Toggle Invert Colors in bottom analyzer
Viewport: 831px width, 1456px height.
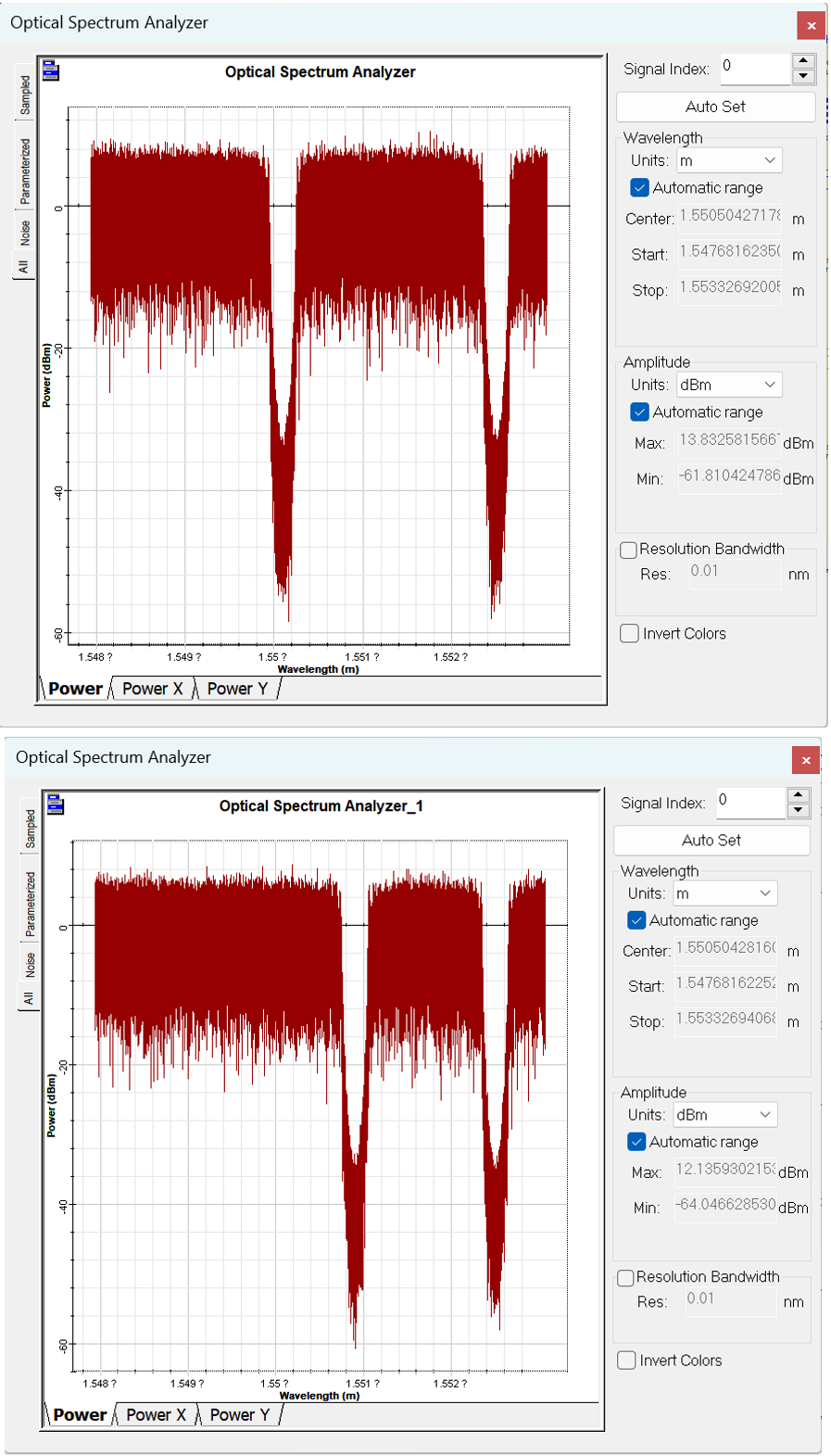pyautogui.click(x=626, y=1360)
